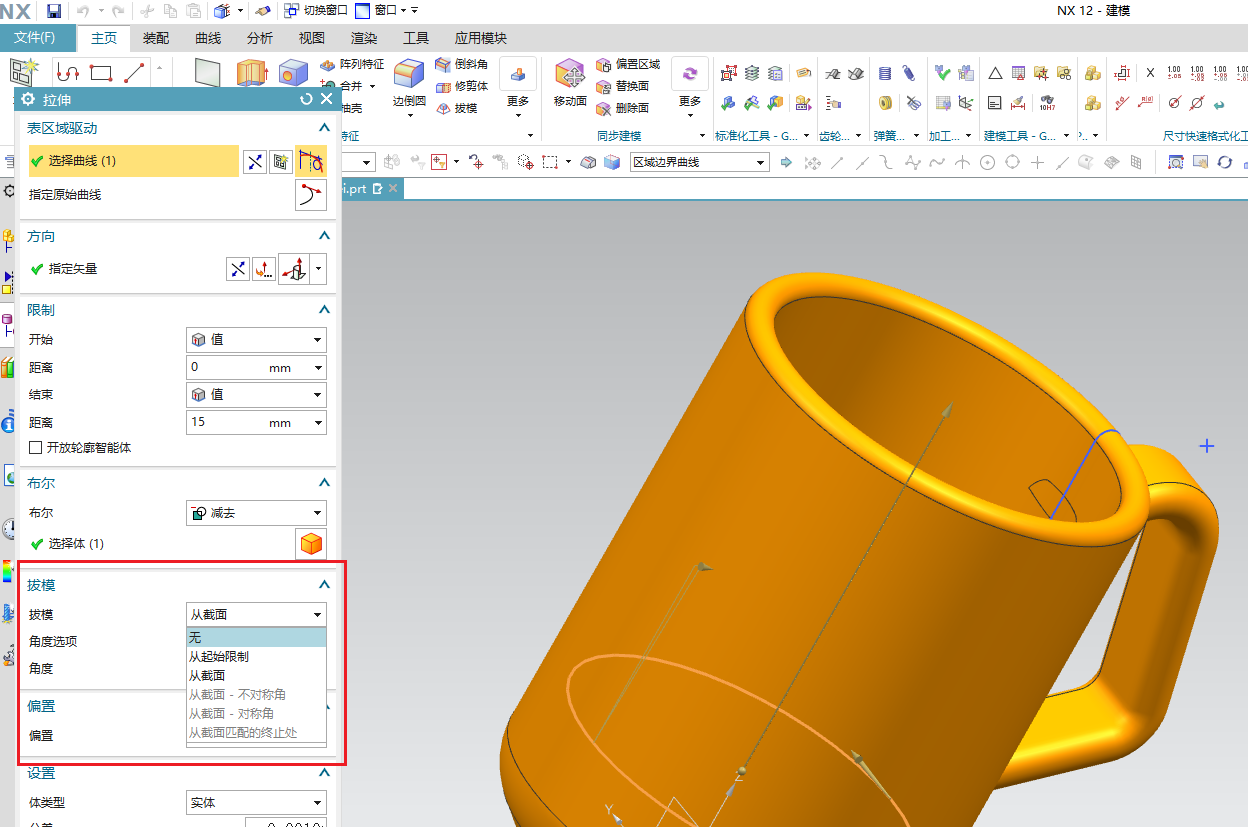Switch to the 分析 ribbon tab
1248x827 pixels.
pyautogui.click(x=260, y=38)
